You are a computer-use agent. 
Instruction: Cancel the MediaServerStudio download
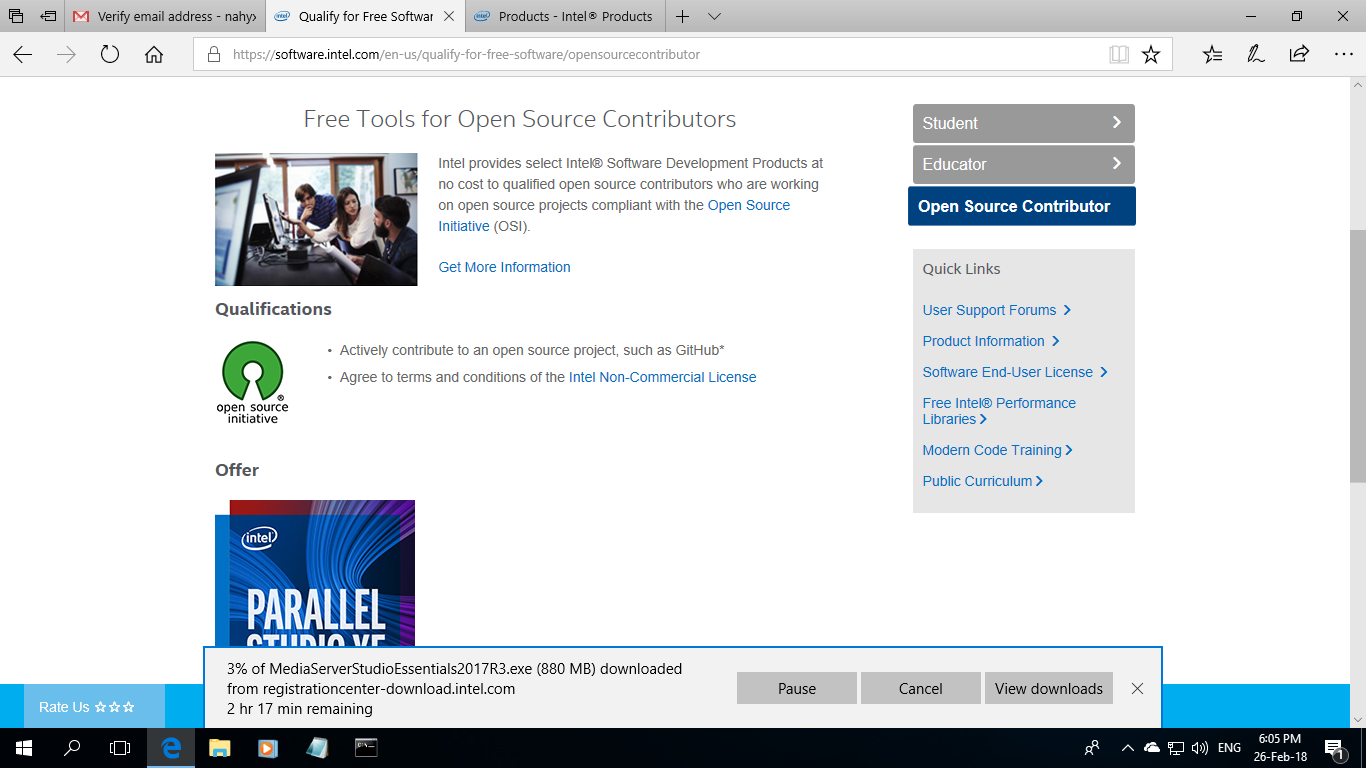pyautogui.click(x=921, y=688)
